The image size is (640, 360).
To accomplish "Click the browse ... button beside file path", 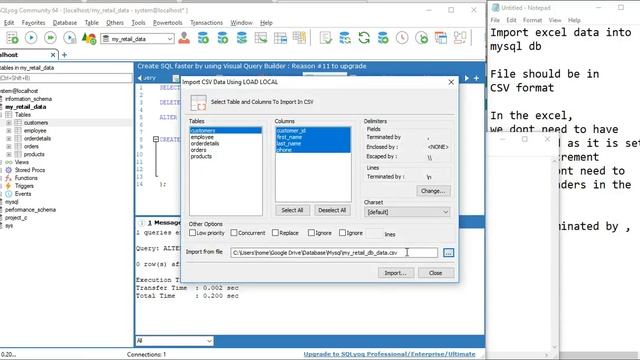I will 448,253.
